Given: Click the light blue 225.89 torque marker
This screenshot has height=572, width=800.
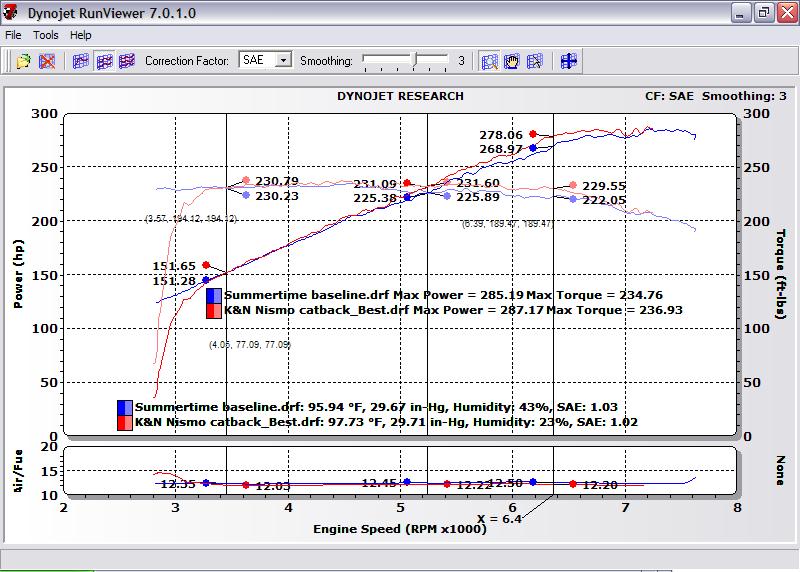Looking at the screenshot, I should tap(447, 196).
